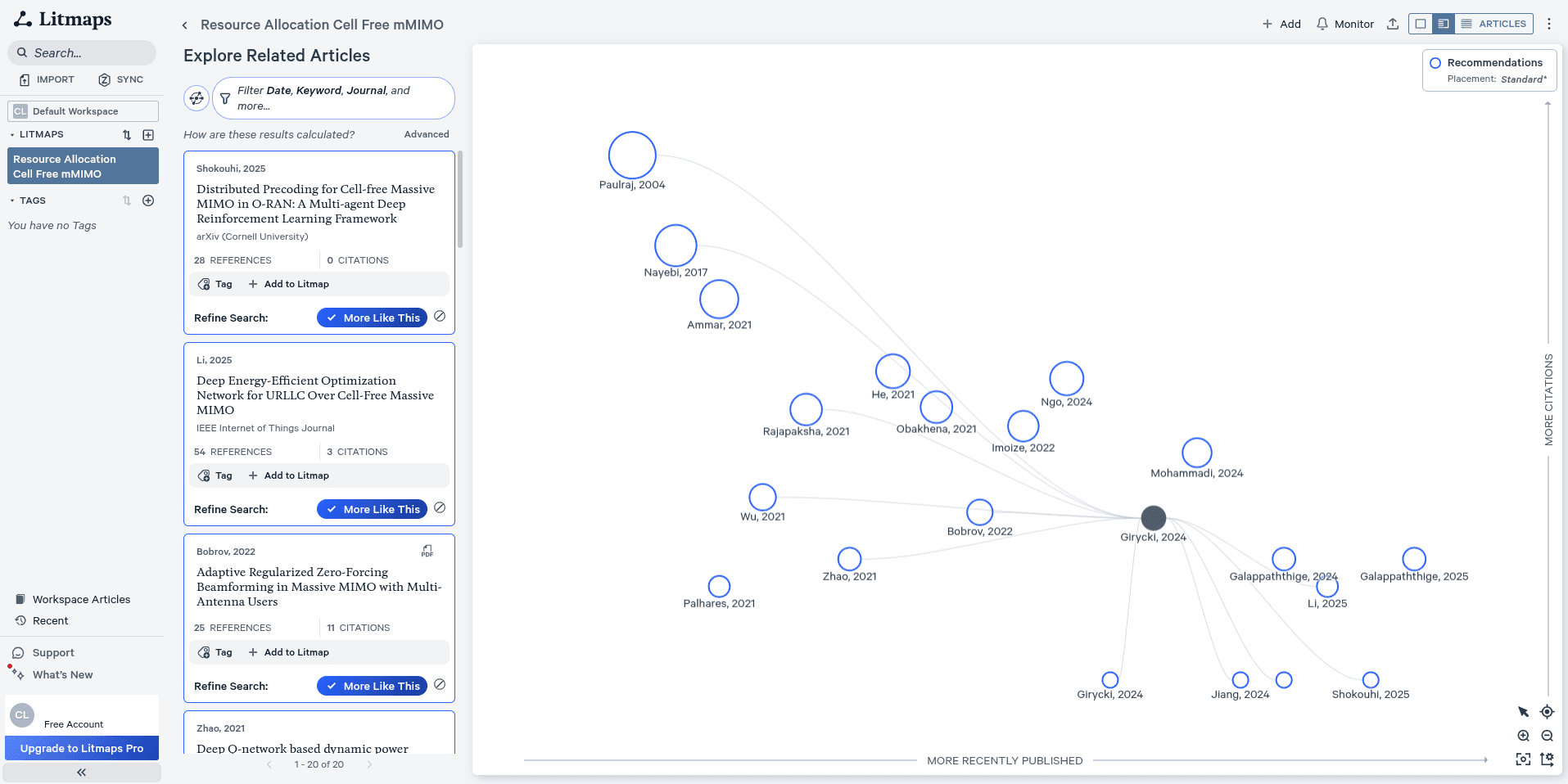Viewport: 1568px width, 784px height.
Task: Zoom in on the citation graph
Action: coord(1523,736)
